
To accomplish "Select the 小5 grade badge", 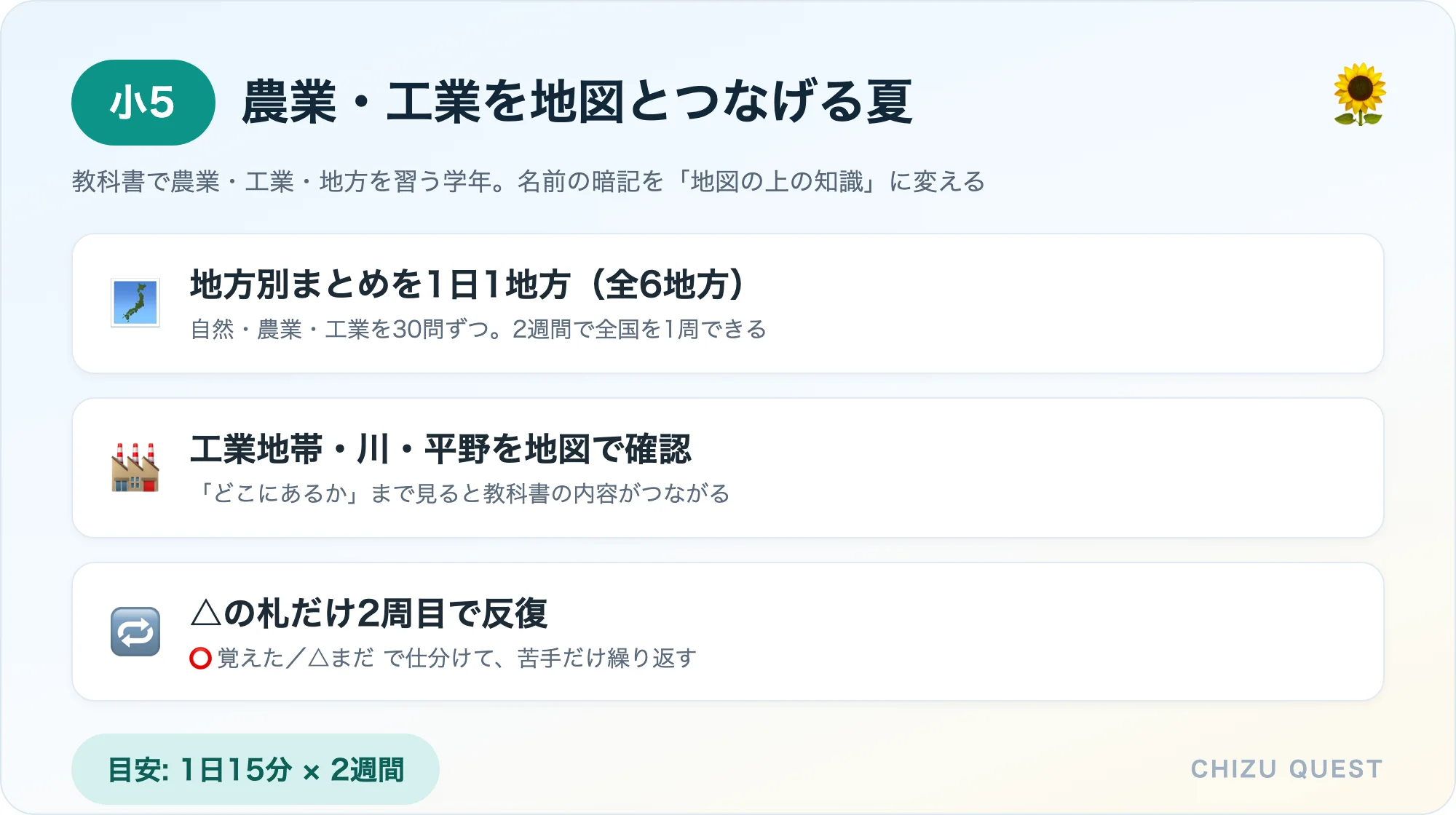I will pyautogui.click(x=143, y=103).
